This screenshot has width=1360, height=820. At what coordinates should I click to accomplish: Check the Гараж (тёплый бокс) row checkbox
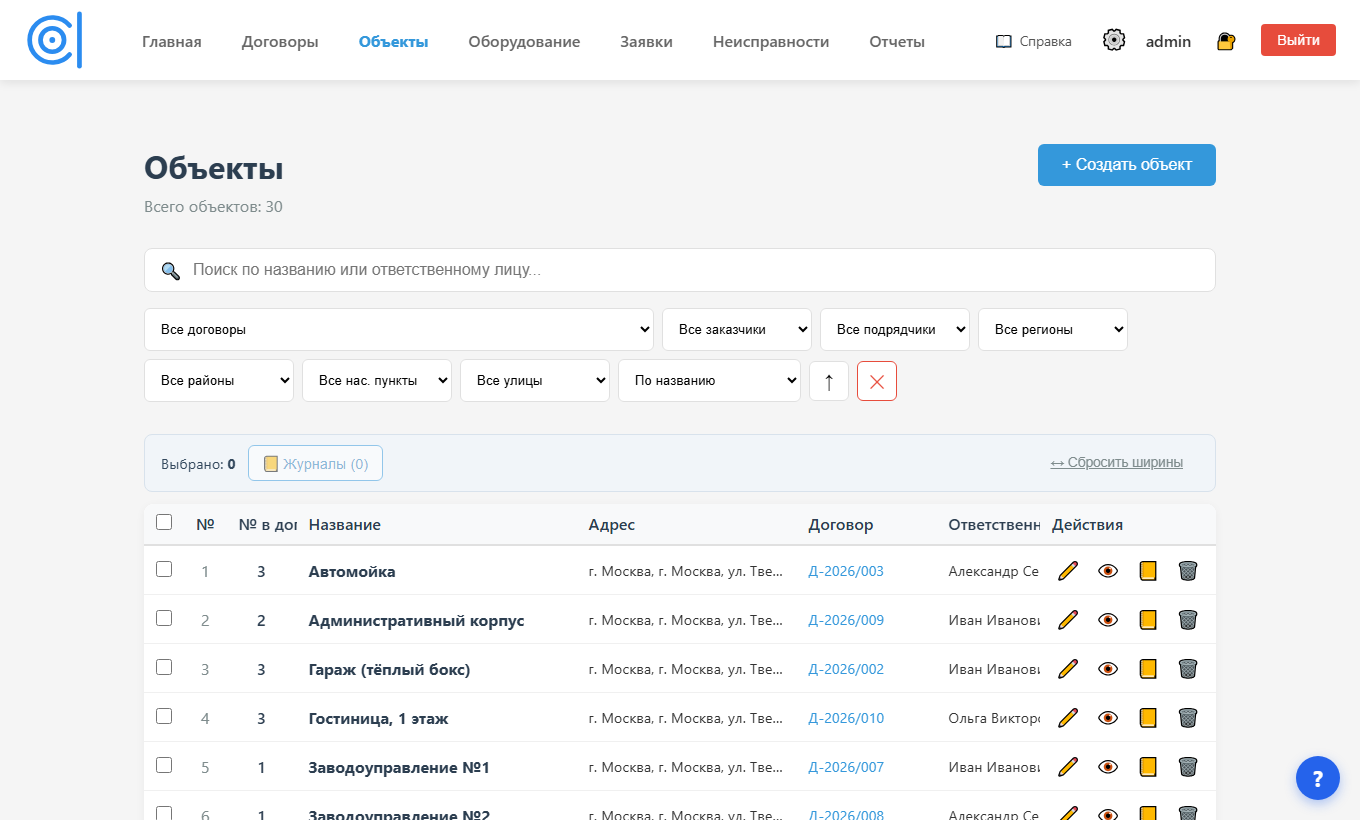164,667
